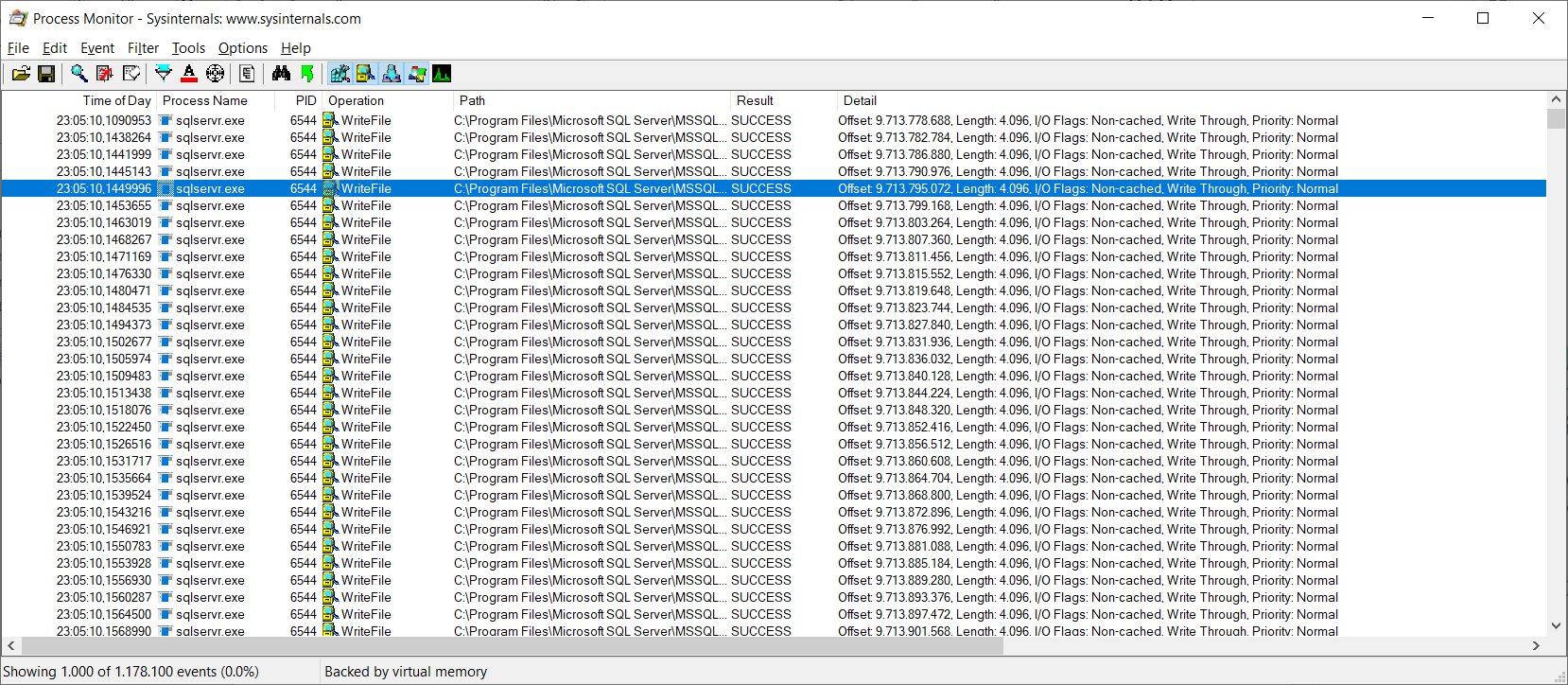Select the Include Process From Window crosshair
This screenshot has height=685, width=1568.
[216, 74]
